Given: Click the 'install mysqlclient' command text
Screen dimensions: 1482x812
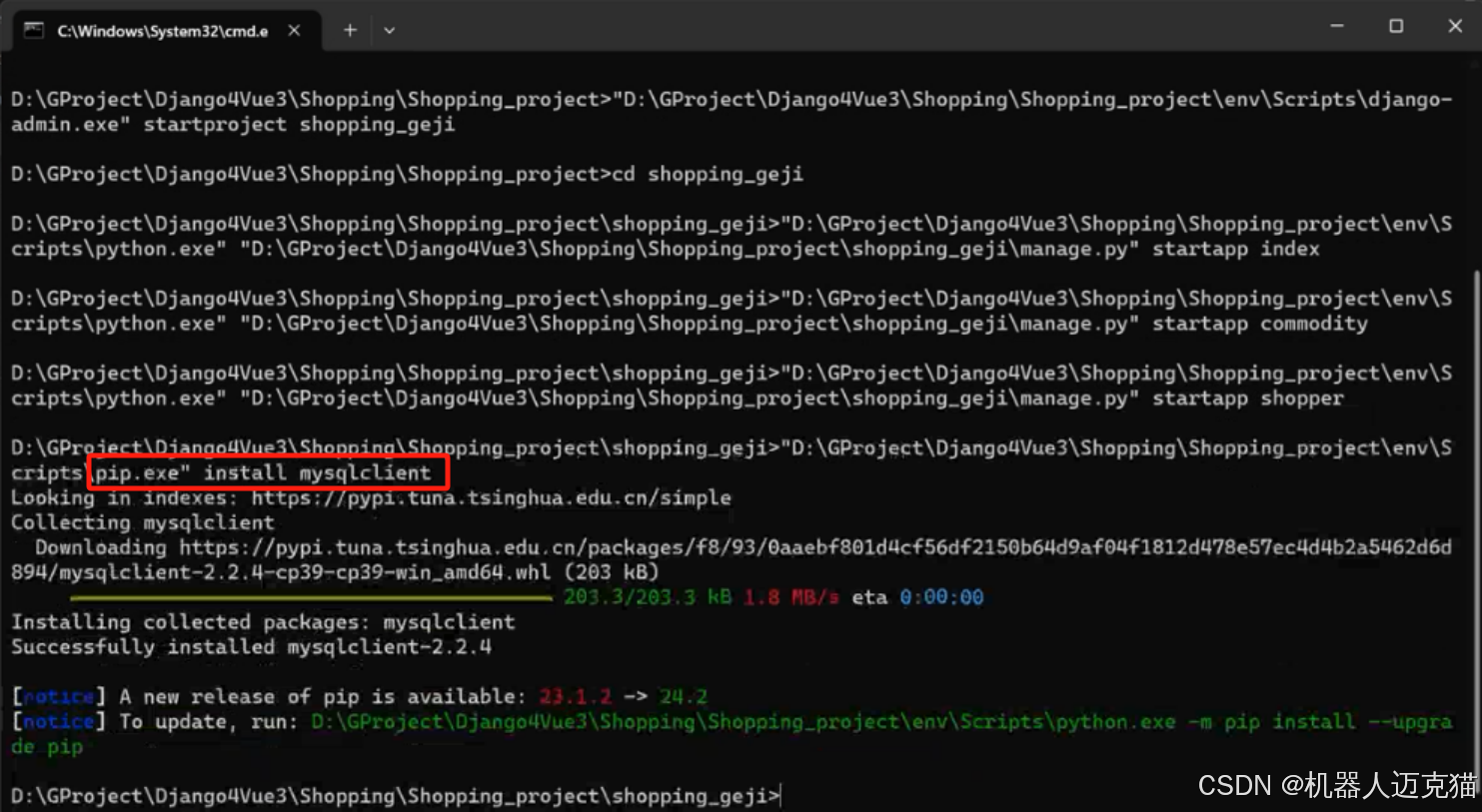Looking at the screenshot, I should coord(317,472).
